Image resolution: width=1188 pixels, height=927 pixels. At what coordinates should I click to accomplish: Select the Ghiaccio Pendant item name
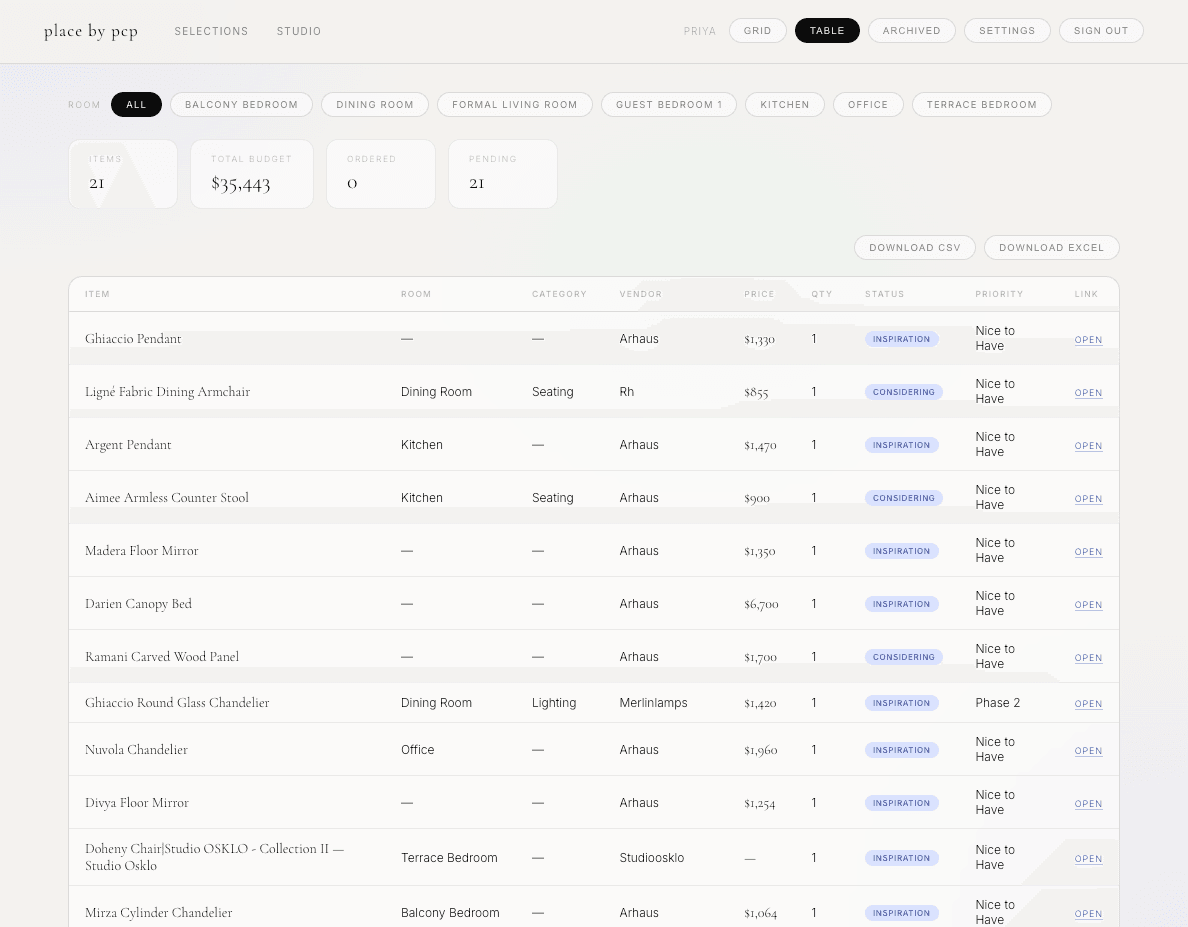click(x=133, y=339)
